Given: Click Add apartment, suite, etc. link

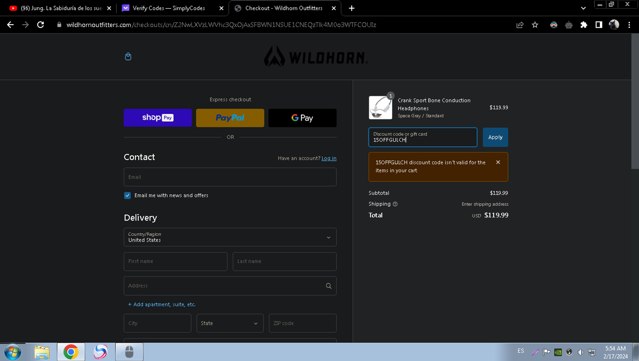Looking at the screenshot, I should (x=162, y=304).
